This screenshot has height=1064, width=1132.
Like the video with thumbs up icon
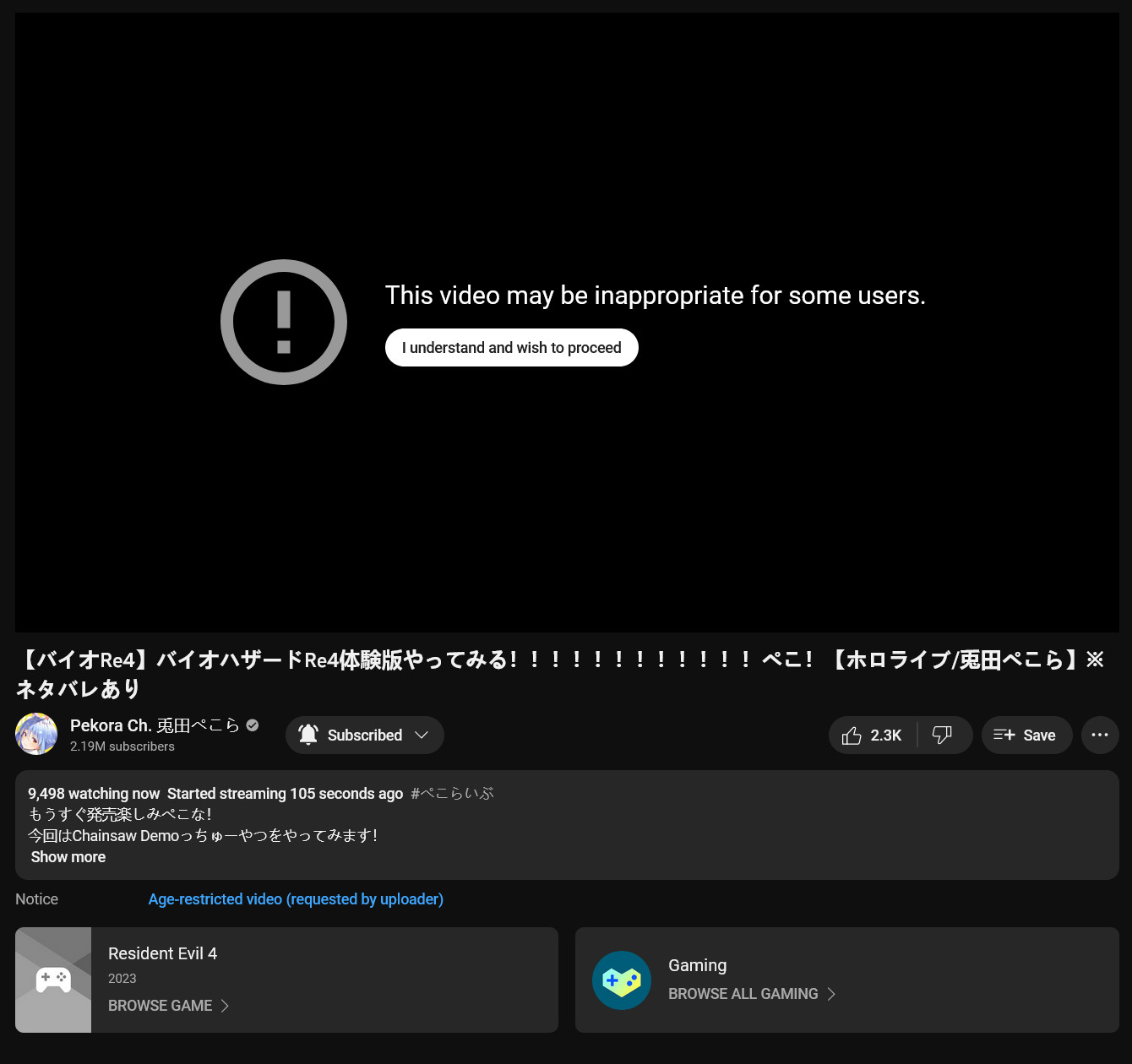pyautogui.click(x=852, y=736)
